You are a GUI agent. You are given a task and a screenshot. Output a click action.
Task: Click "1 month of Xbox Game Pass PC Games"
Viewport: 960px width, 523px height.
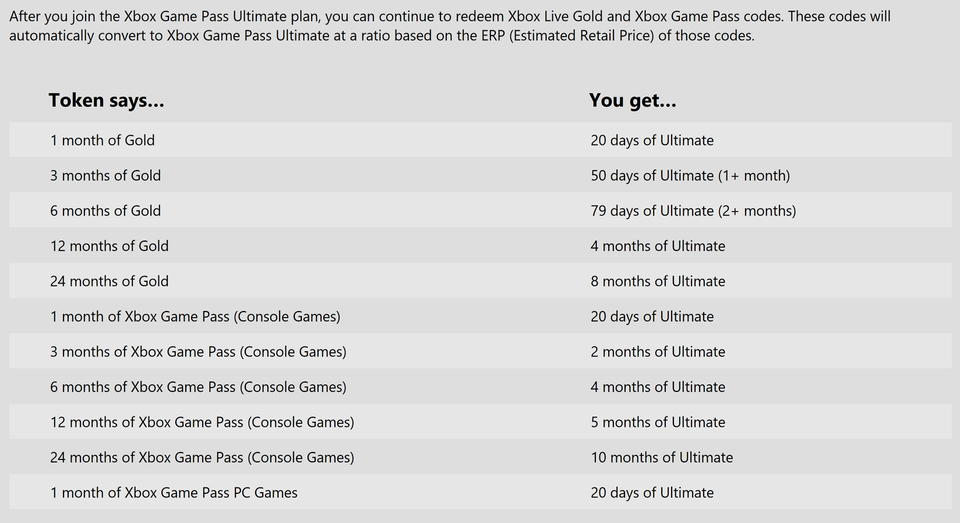[174, 492]
